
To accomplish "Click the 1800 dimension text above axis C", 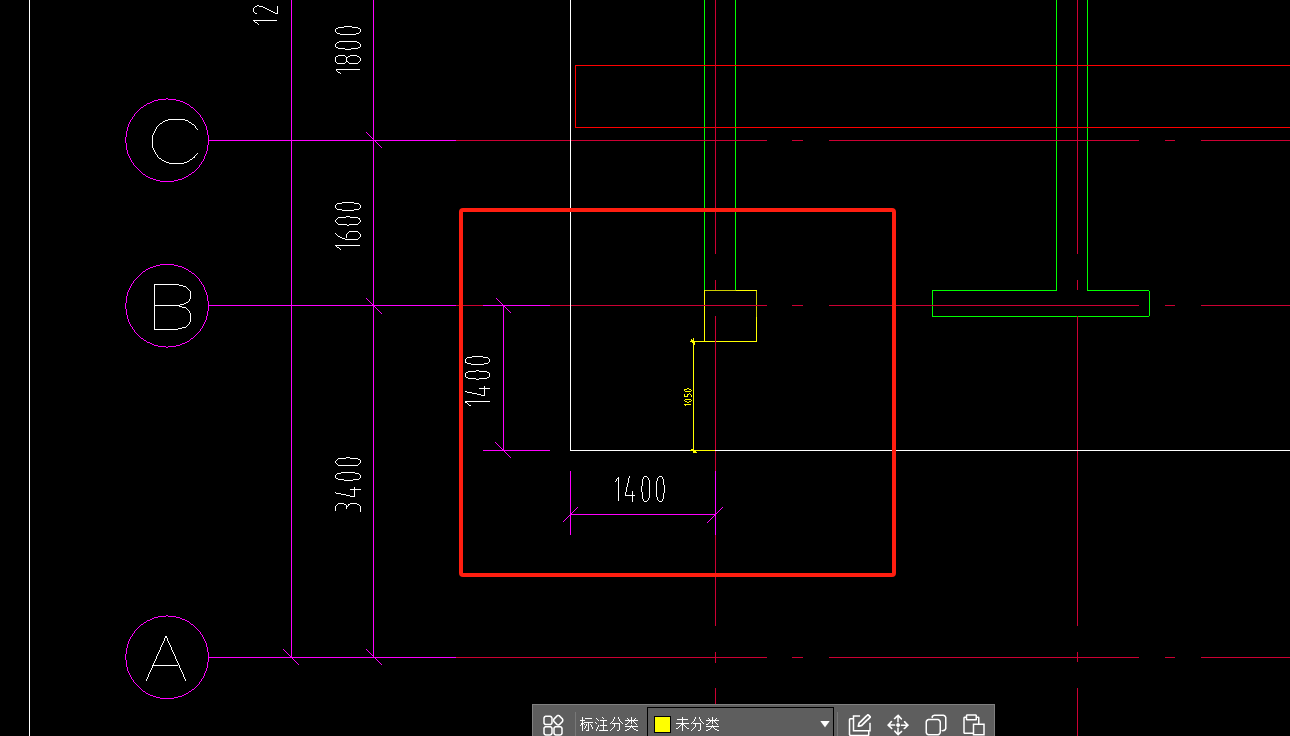I will (349, 50).
